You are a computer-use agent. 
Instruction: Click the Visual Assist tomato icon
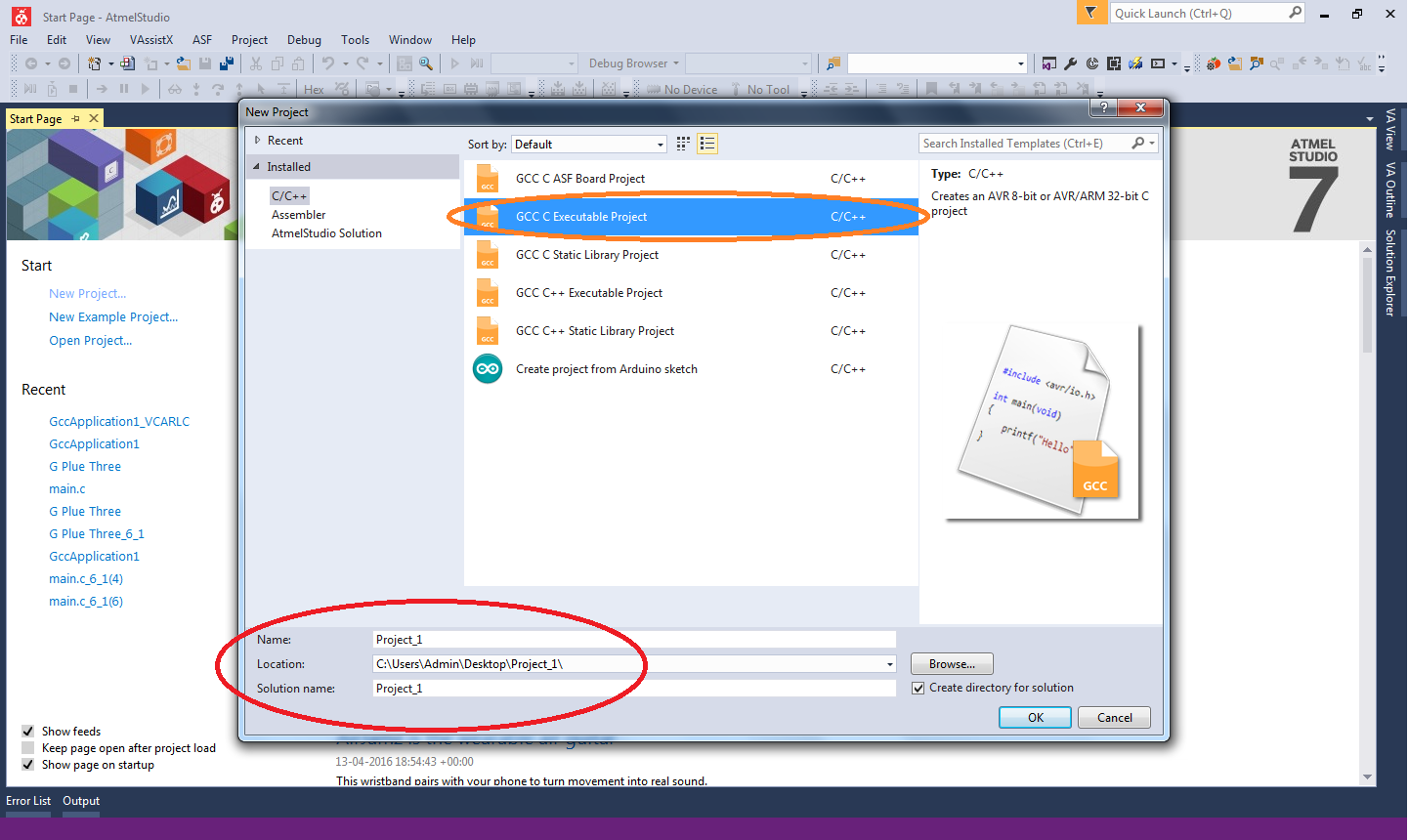(1214, 63)
